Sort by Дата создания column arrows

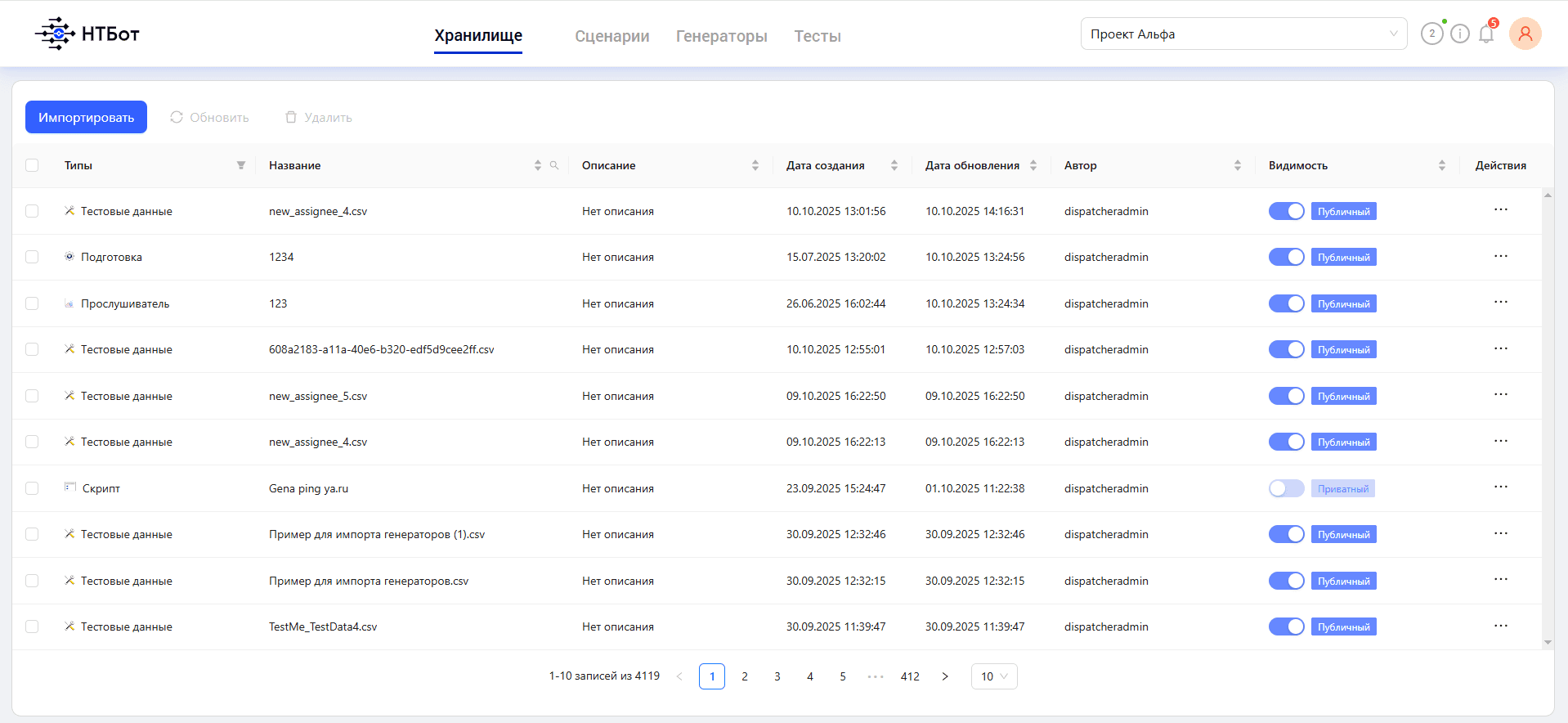[x=894, y=165]
